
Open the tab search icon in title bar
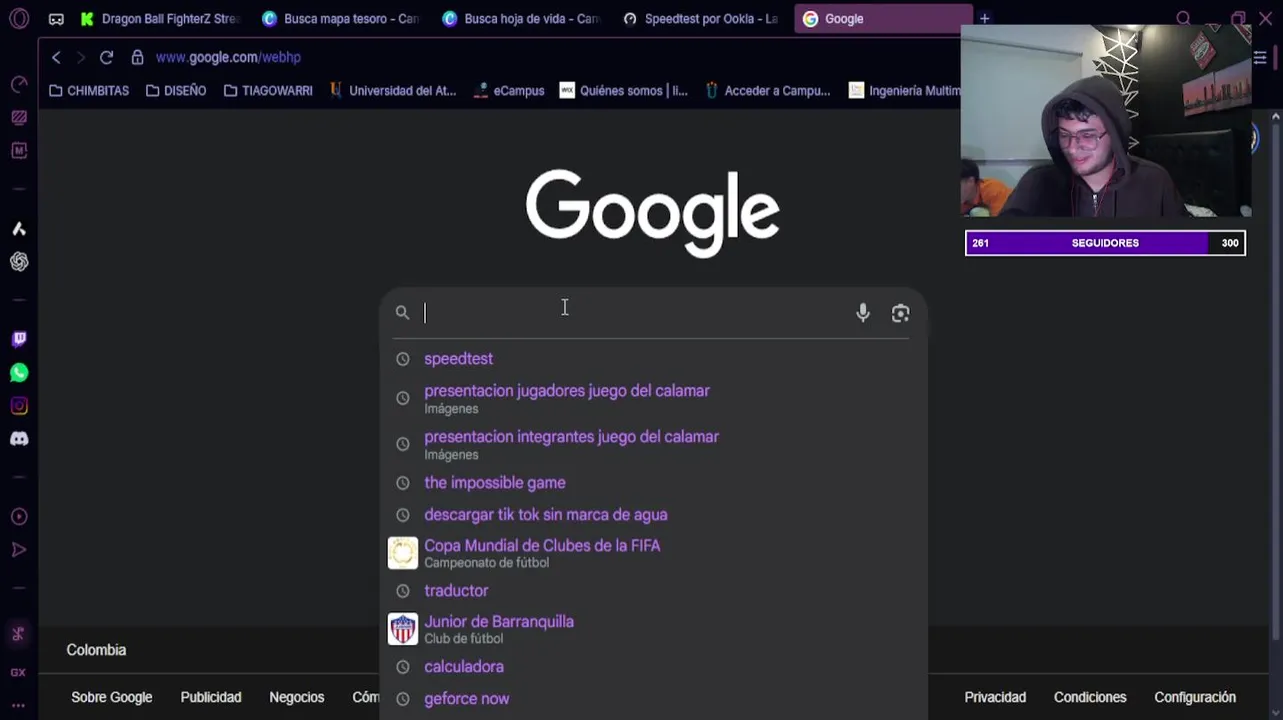click(1184, 19)
